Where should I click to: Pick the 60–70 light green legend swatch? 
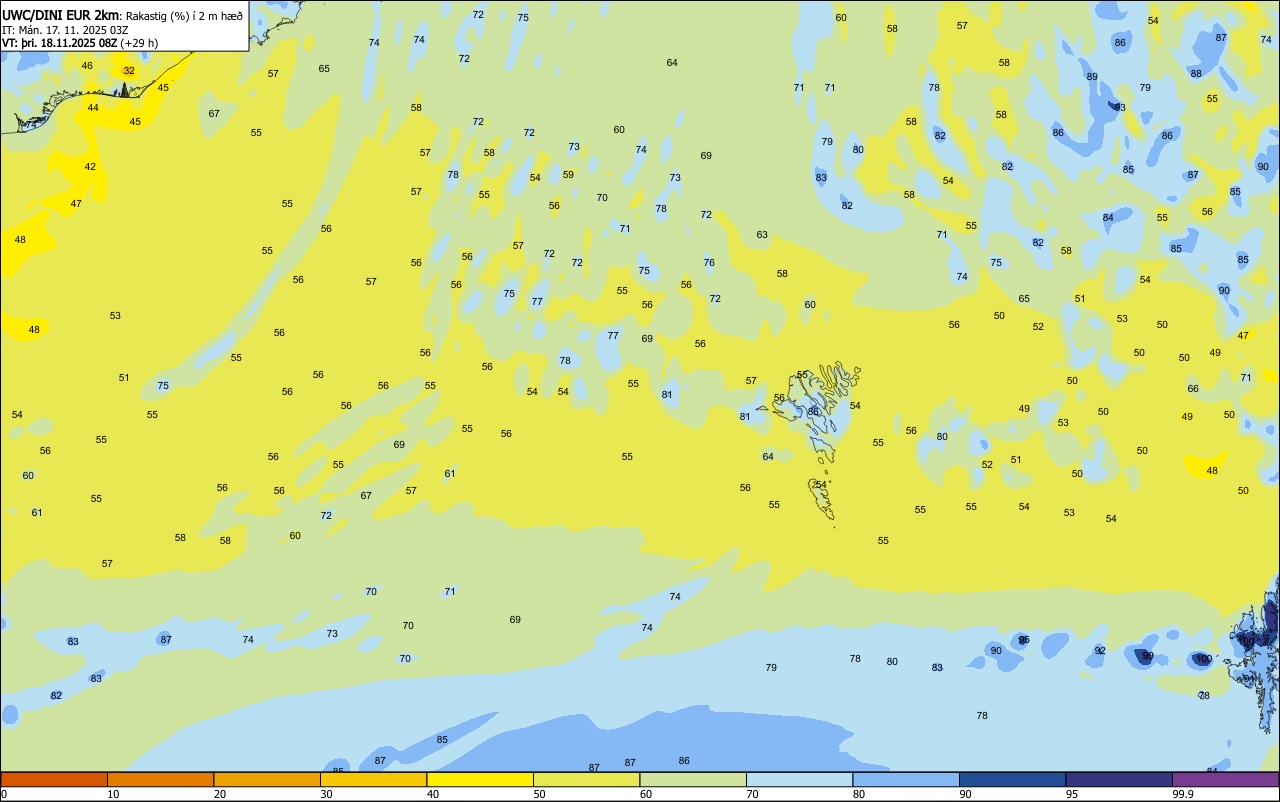pos(693,779)
